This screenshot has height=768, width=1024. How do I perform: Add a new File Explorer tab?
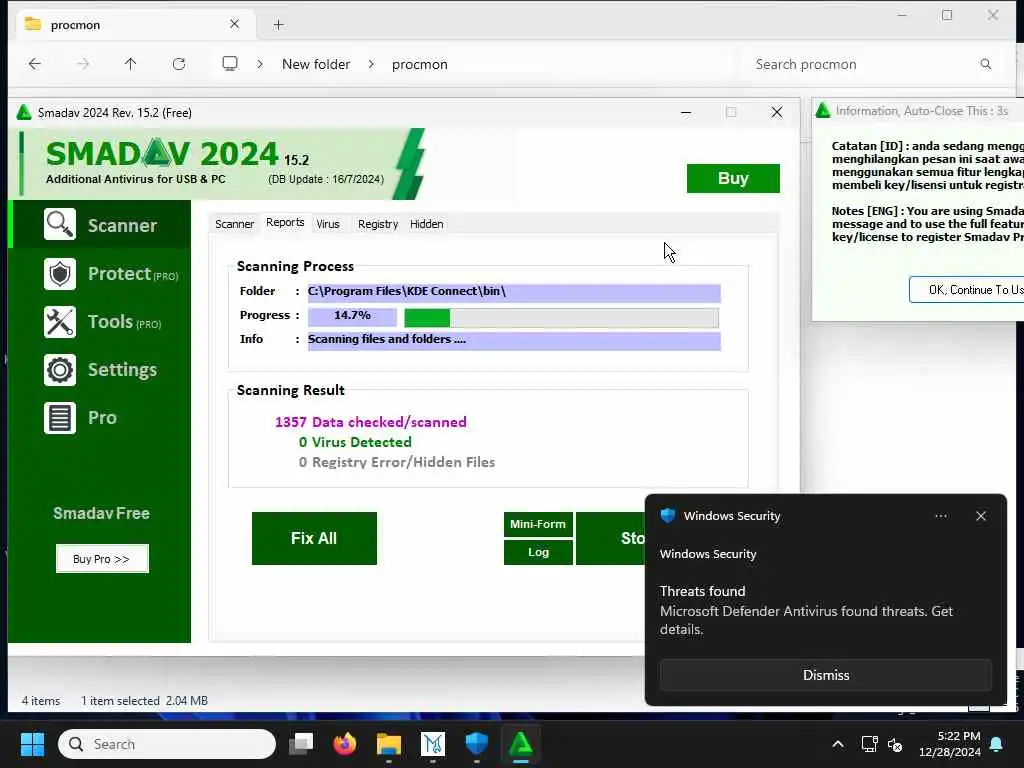(x=279, y=25)
